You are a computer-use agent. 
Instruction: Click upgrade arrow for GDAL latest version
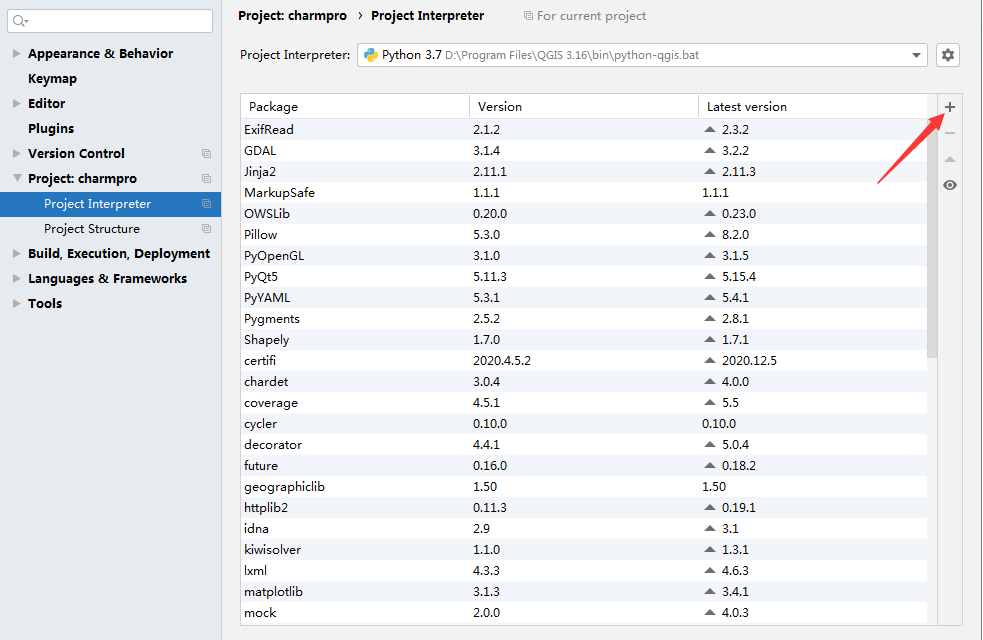(710, 150)
